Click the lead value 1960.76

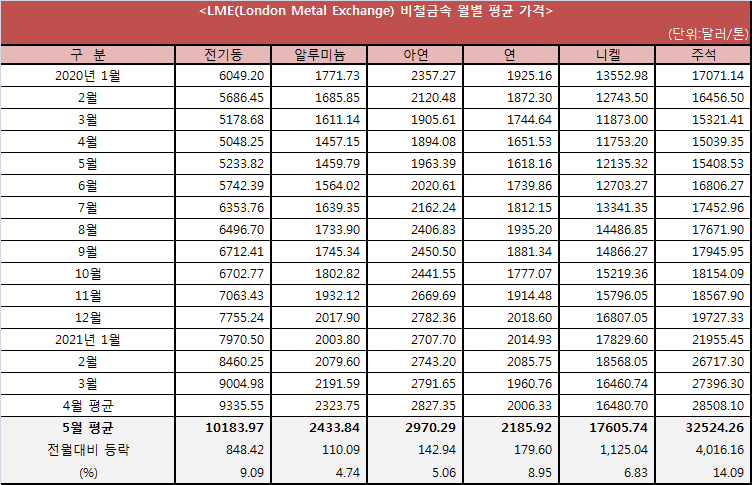pos(529,384)
